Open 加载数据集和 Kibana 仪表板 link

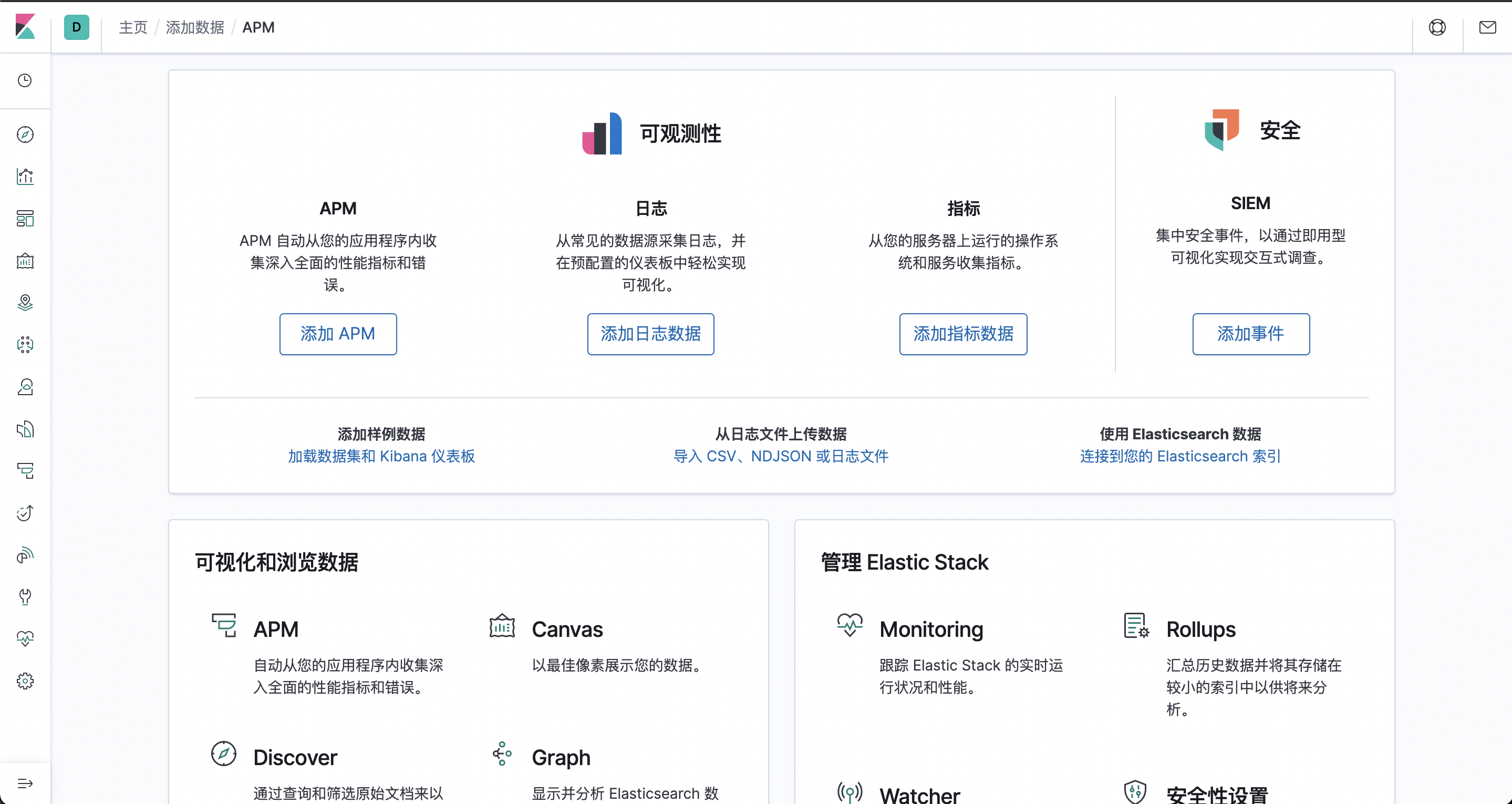tap(381, 456)
